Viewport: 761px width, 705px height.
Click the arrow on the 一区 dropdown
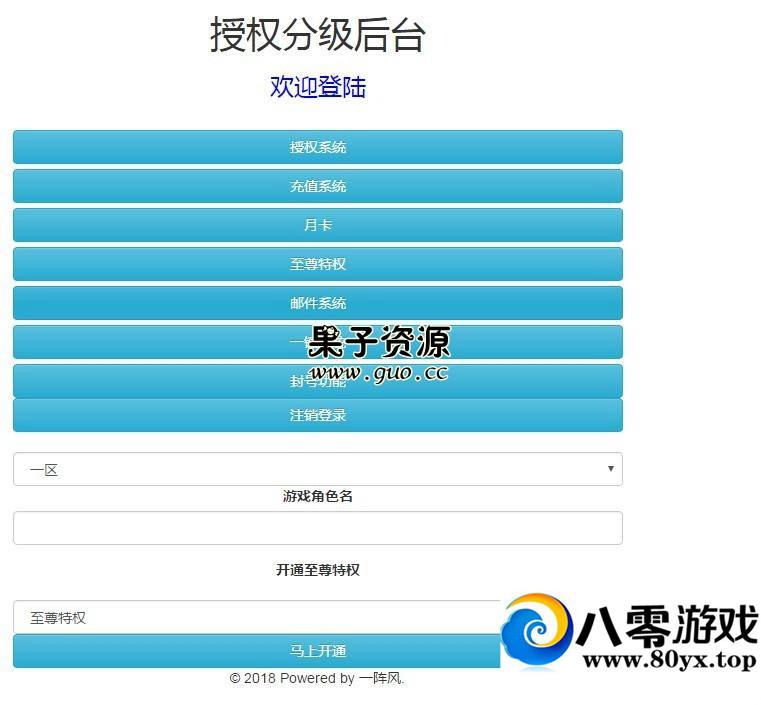pyautogui.click(x=610, y=469)
